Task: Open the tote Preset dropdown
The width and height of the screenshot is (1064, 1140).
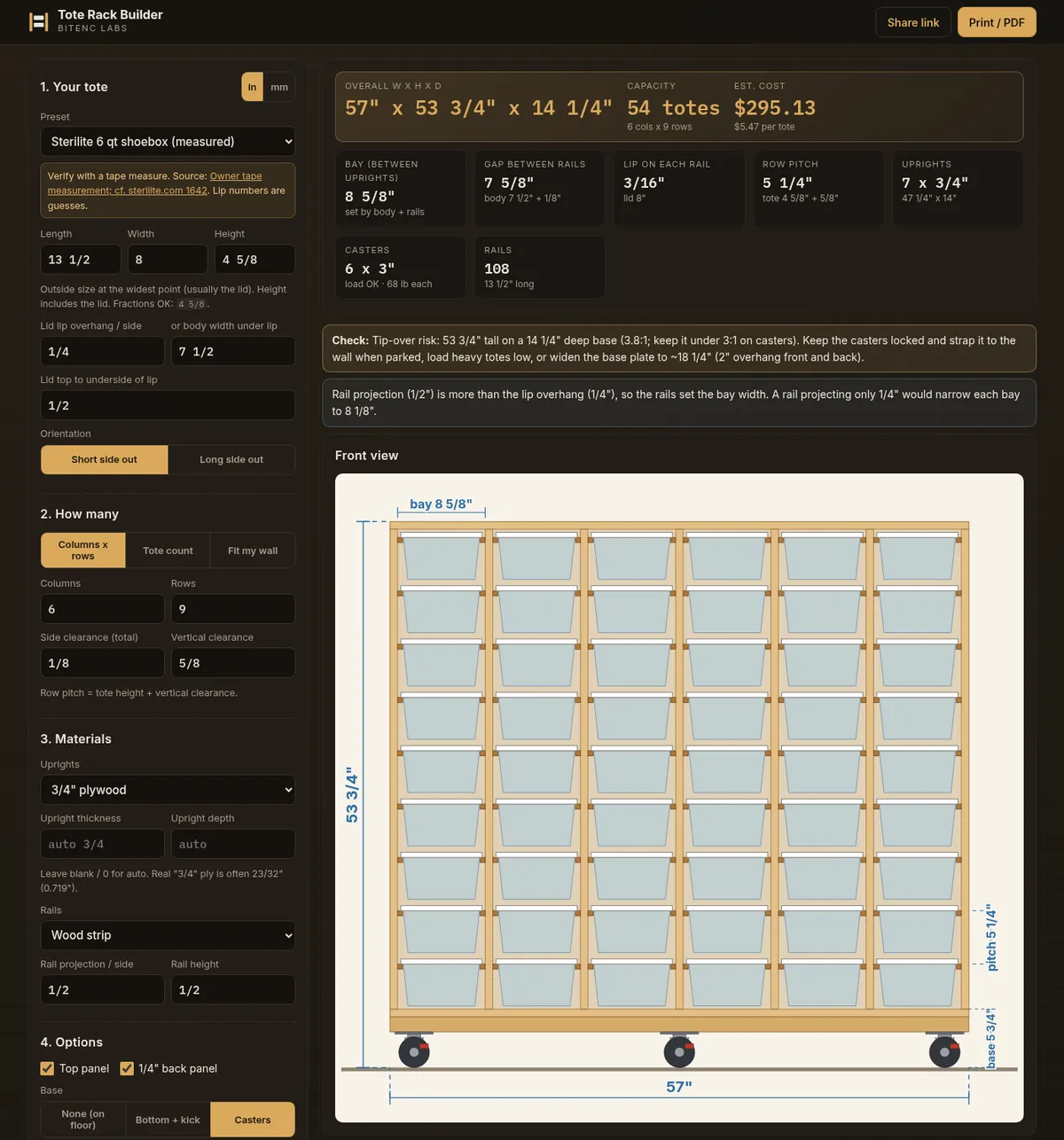Action: 168,142
